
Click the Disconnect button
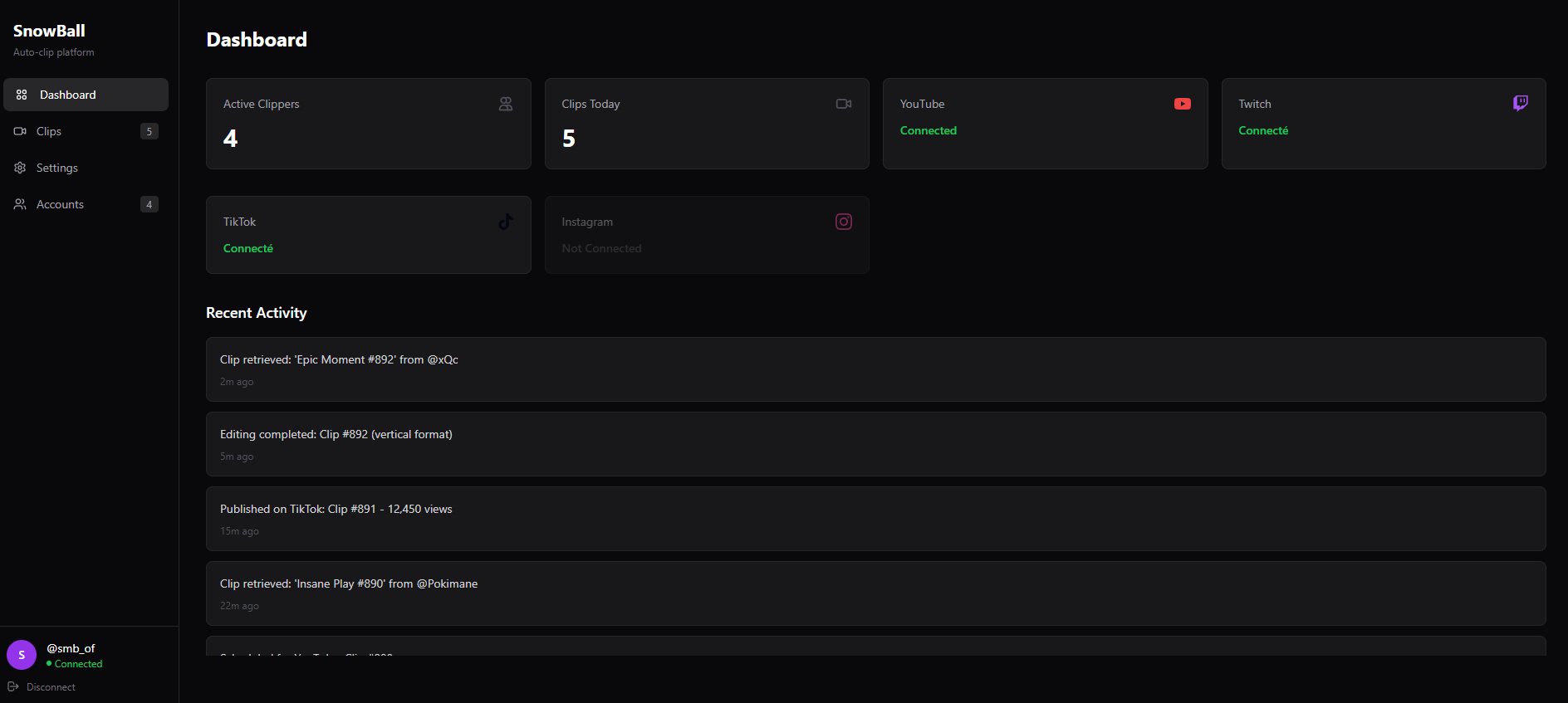pyautogui.click(x=42, y=686)
